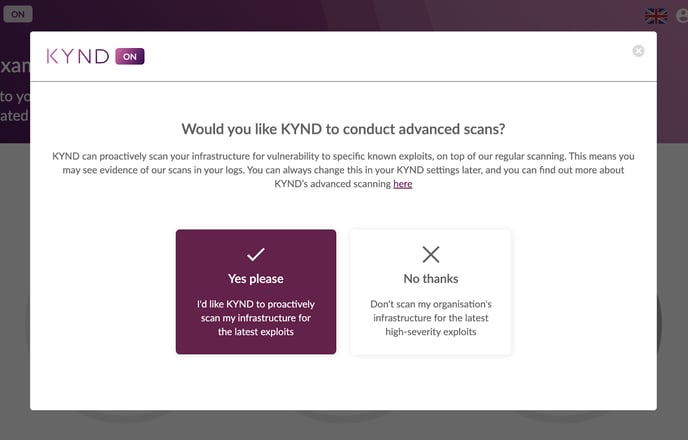Click the advanced scans explanation paragraph
The image size is (688, 440).
tap(343, 170)
